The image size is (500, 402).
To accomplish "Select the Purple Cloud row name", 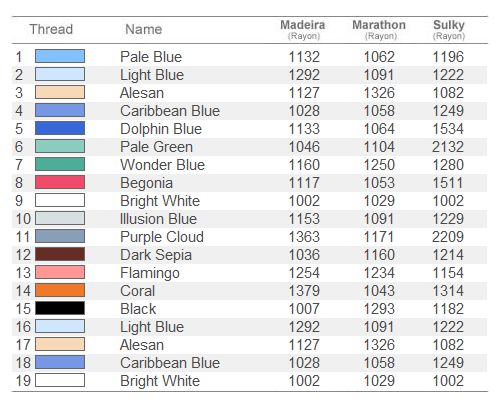I will pyautogui.click(x=162, y=237).
